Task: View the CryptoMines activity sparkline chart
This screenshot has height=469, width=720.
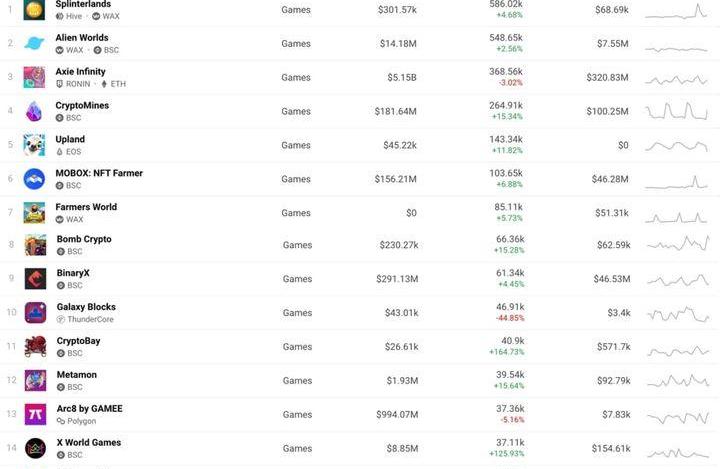Action: tap(676, 111)
